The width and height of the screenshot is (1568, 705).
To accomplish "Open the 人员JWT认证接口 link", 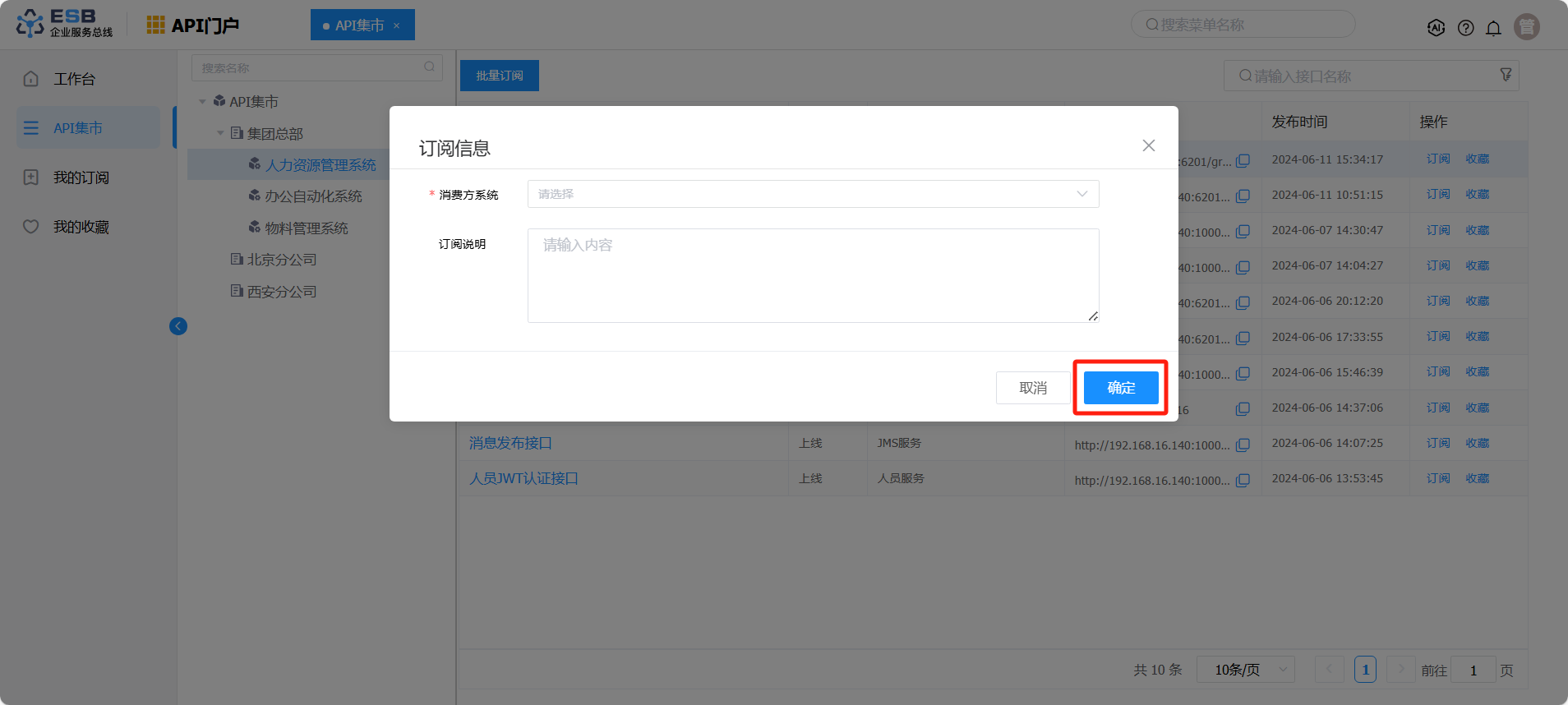I will [x=523, y=478].
